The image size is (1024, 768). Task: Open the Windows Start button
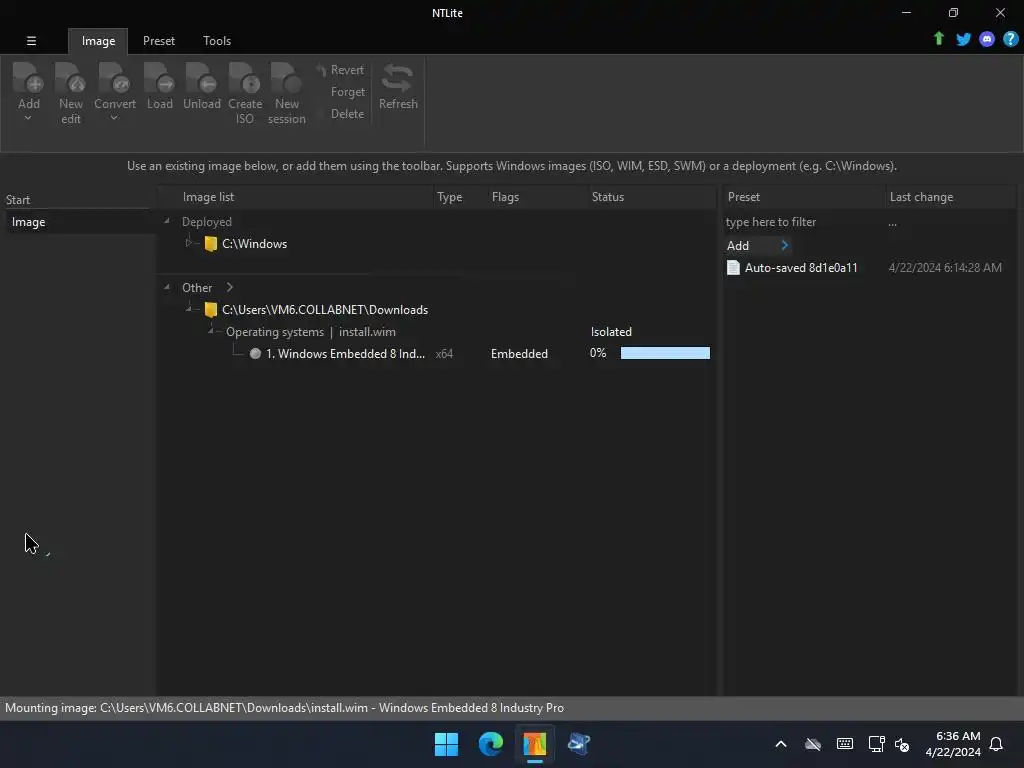tap(447, 744)
